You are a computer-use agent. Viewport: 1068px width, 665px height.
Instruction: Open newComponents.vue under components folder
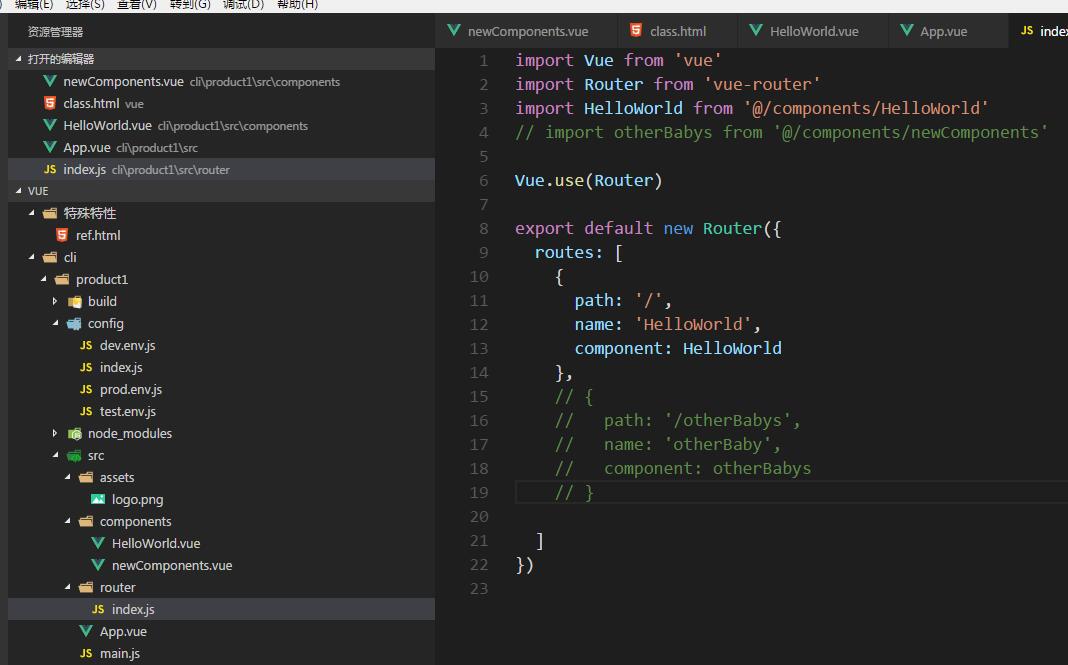pos(171,565)
